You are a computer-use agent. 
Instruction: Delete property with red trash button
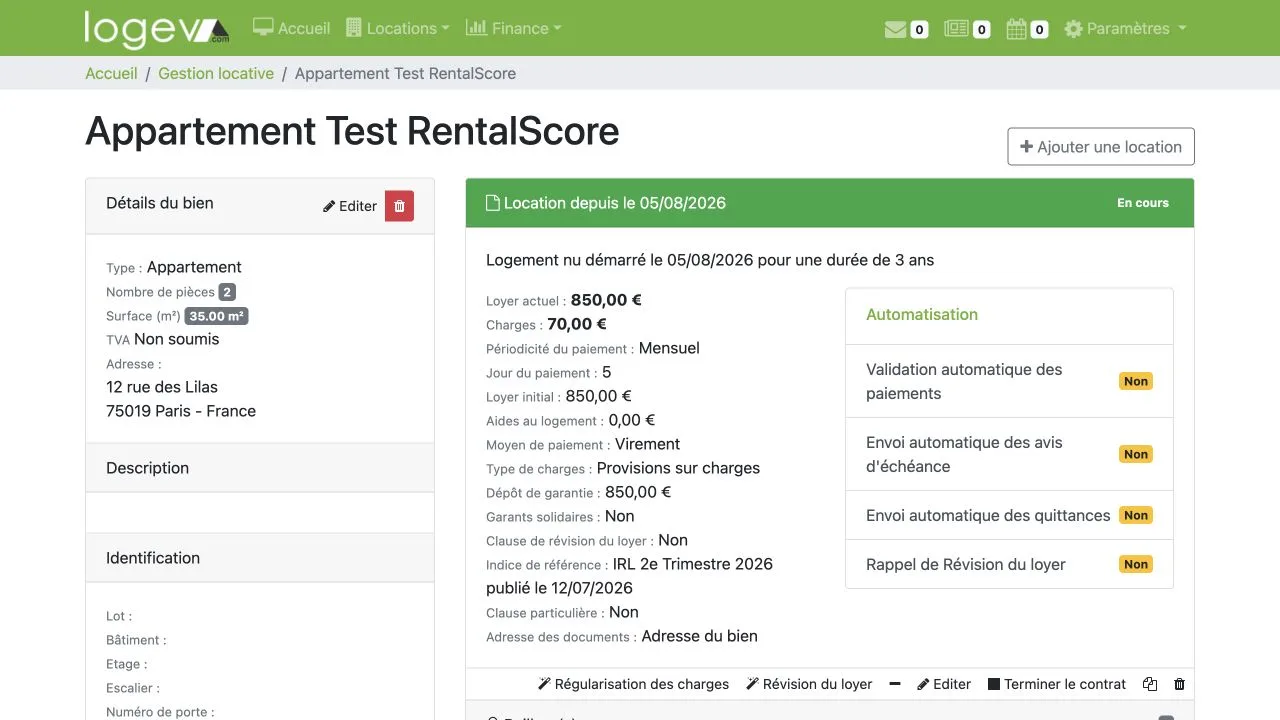399,206
